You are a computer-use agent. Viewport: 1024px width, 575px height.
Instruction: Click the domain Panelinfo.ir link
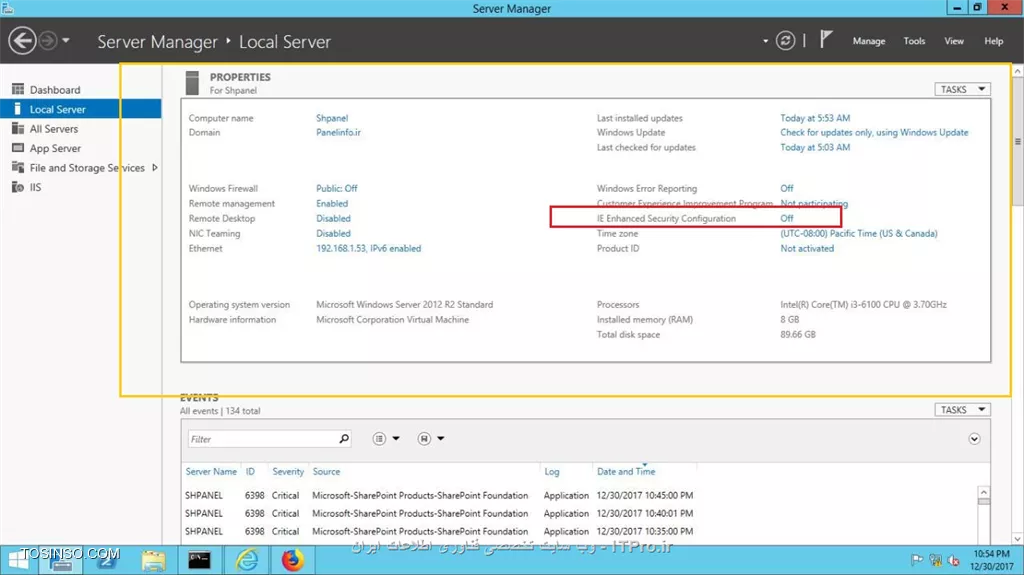338,133
